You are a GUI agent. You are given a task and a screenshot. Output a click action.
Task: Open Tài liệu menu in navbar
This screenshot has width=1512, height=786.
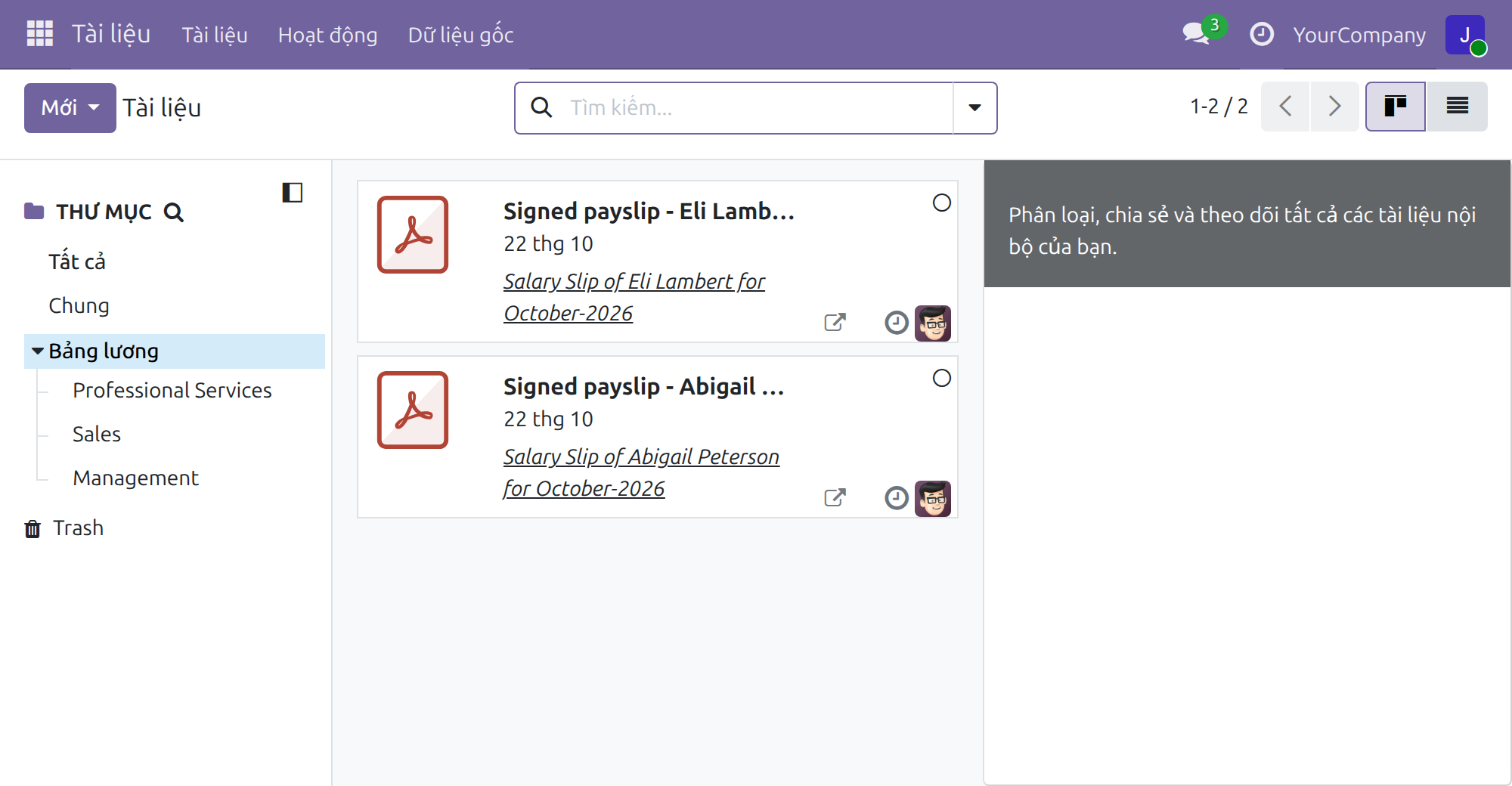point(215,35)
